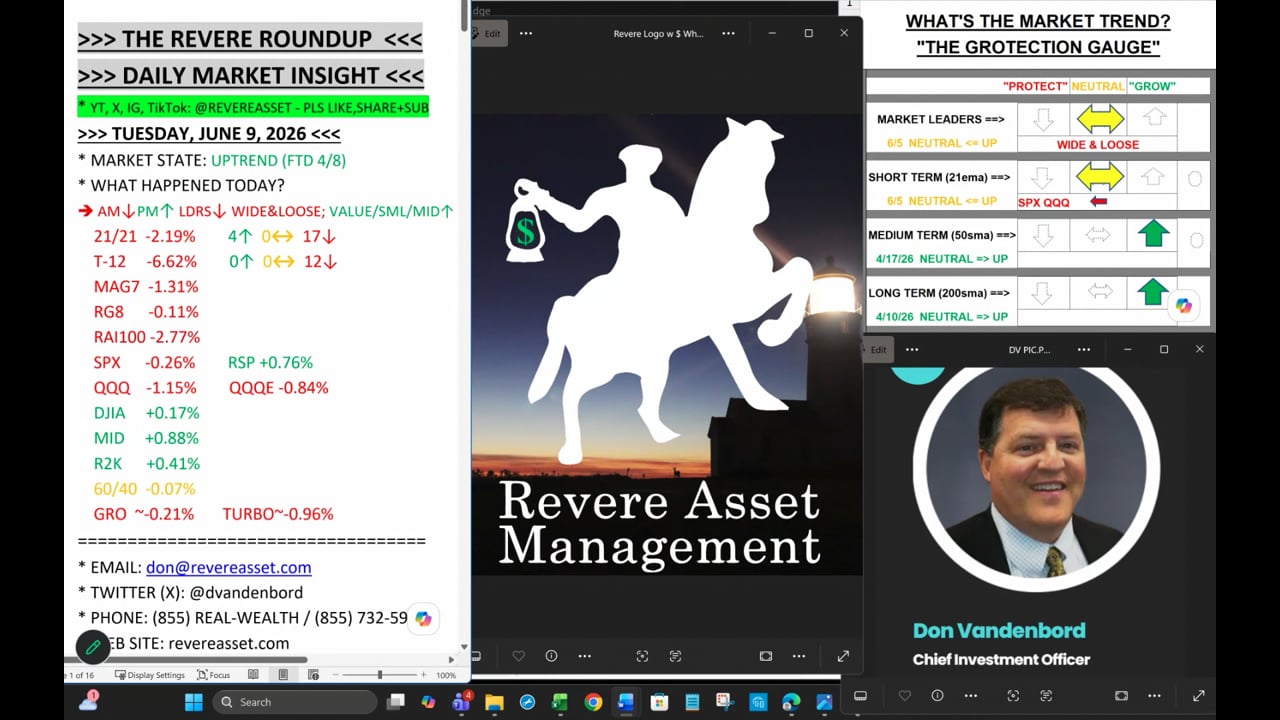Click the scan text icon in the Revere Logo window

pos(675,656)
